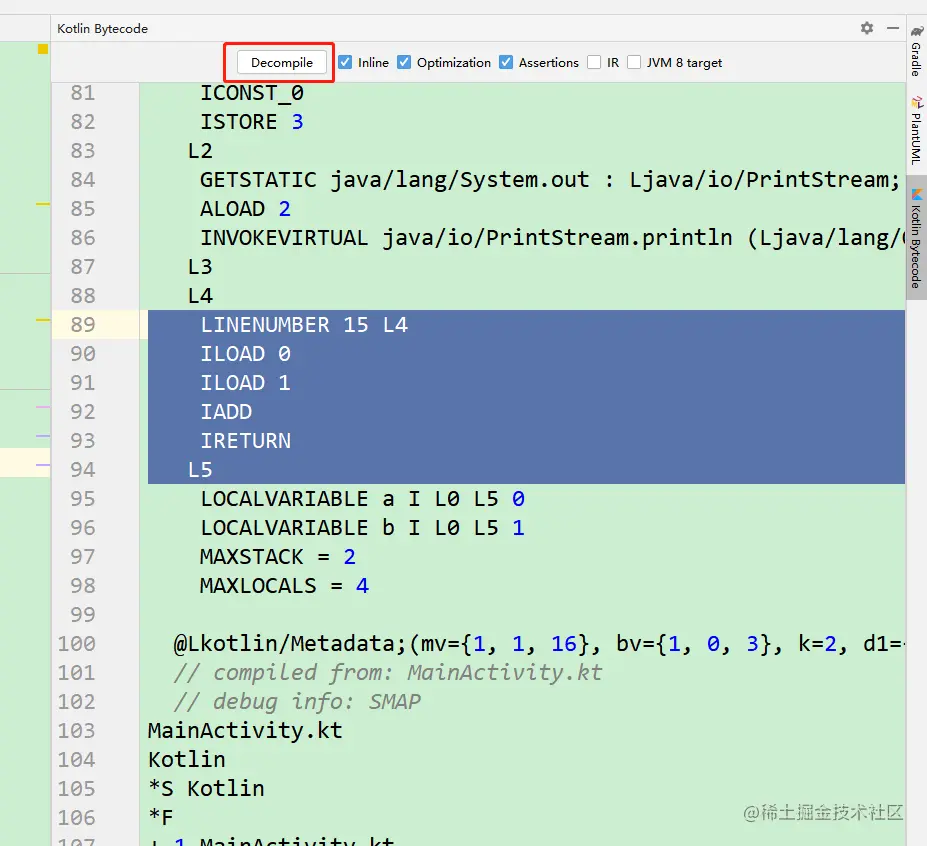
Task: Click the ALOAD 2 instruction
Action: pyautogui.click(x=245, y=209)
